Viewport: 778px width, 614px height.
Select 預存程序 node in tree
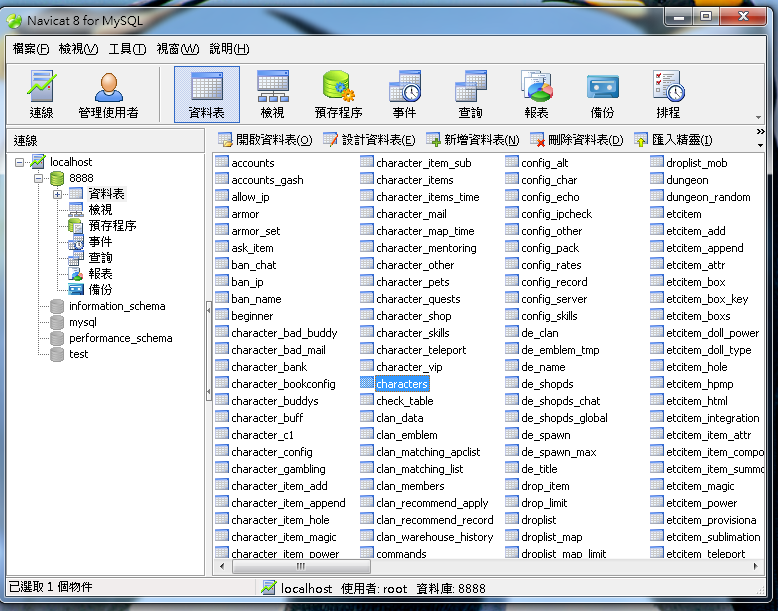pyautogui.click(x=112, y=226)
